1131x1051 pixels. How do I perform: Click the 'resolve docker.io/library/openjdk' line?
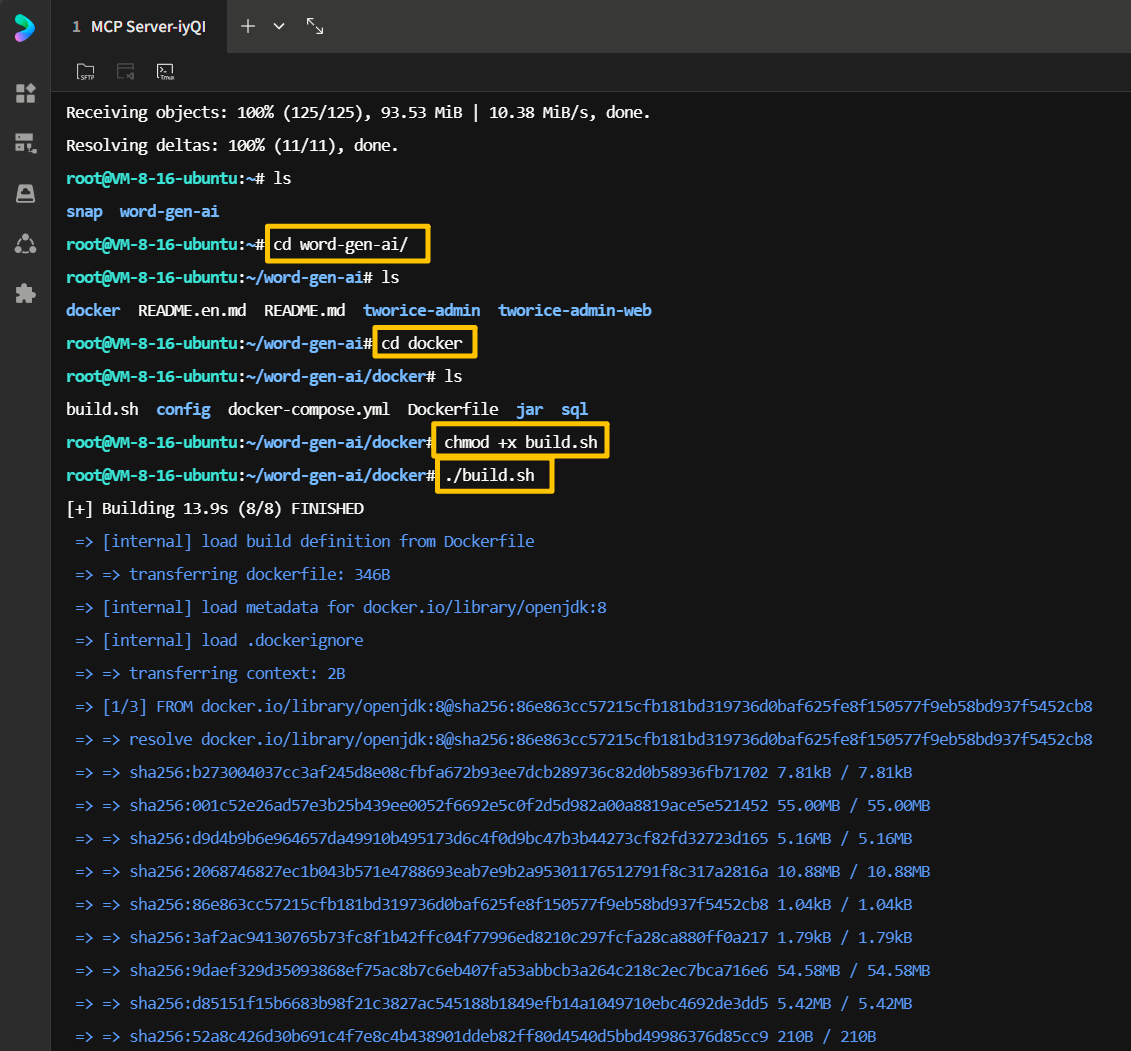point(584,739)
